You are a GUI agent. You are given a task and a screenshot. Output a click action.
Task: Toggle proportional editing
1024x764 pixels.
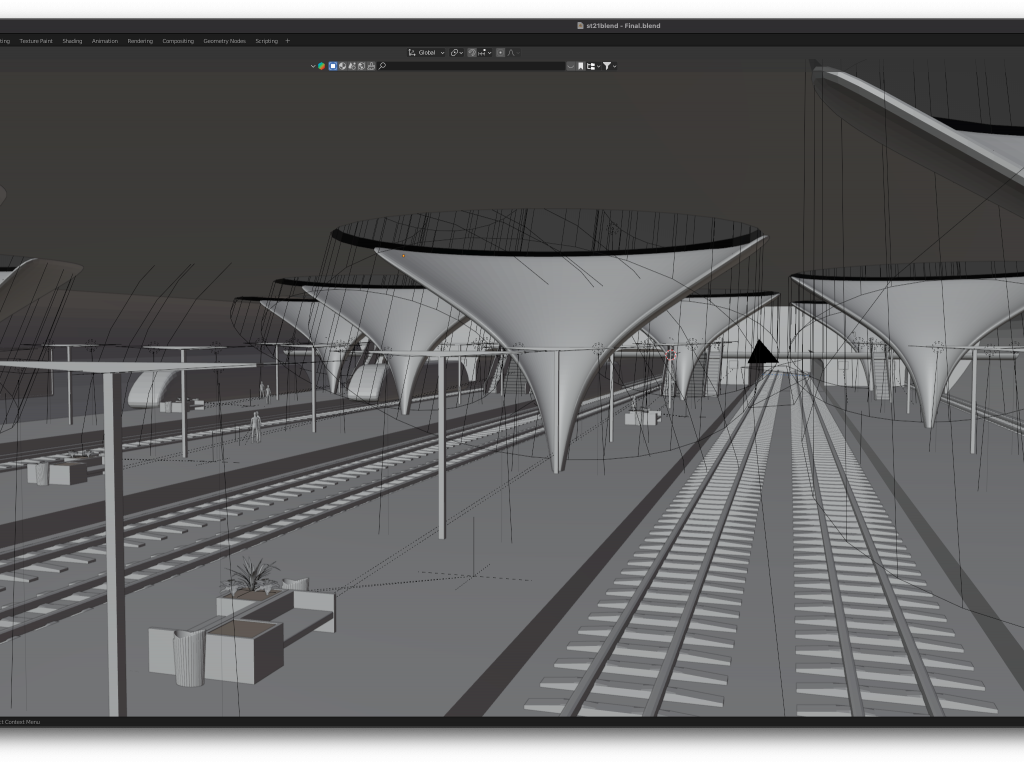coord(500,52)
